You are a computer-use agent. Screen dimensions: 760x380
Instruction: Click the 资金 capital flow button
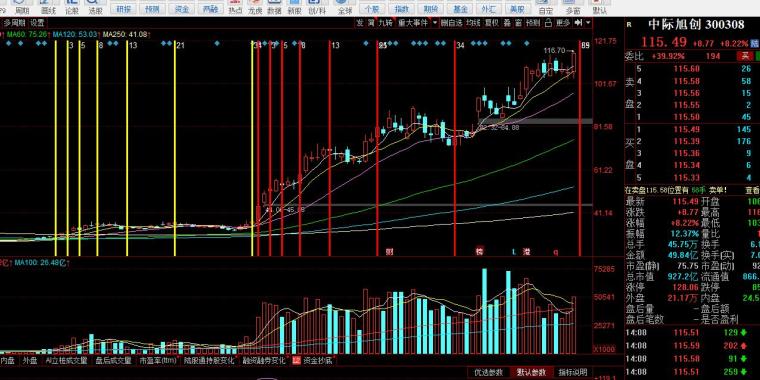point(182,8)
